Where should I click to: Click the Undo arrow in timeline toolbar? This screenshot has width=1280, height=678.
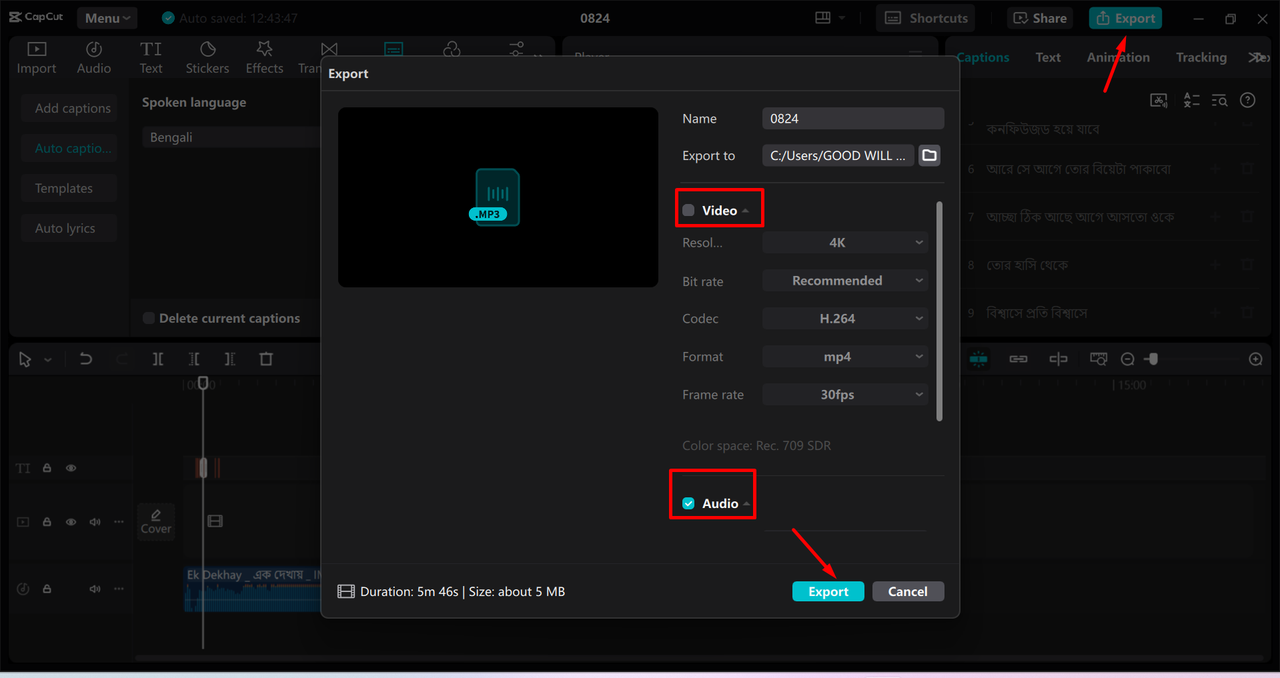(x=86, y=359)
